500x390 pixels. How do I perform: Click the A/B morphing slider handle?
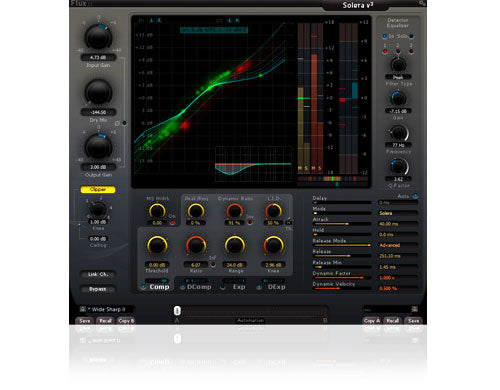point(177,311)
